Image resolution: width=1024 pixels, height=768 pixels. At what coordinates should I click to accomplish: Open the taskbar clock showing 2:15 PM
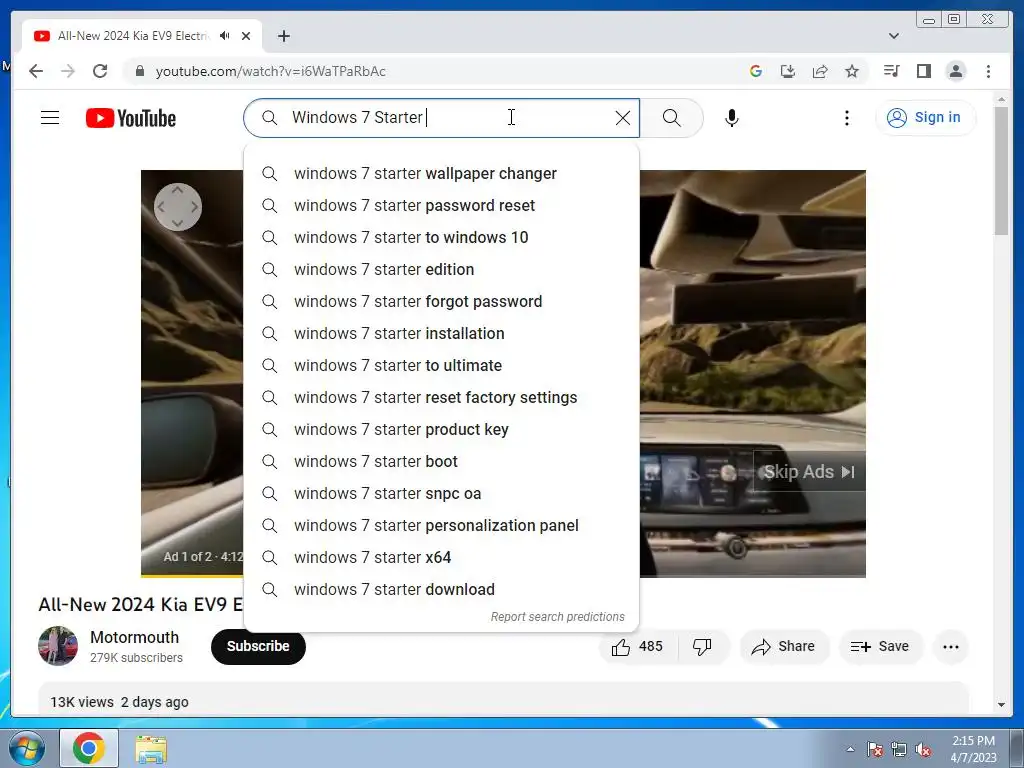(973, 749)
